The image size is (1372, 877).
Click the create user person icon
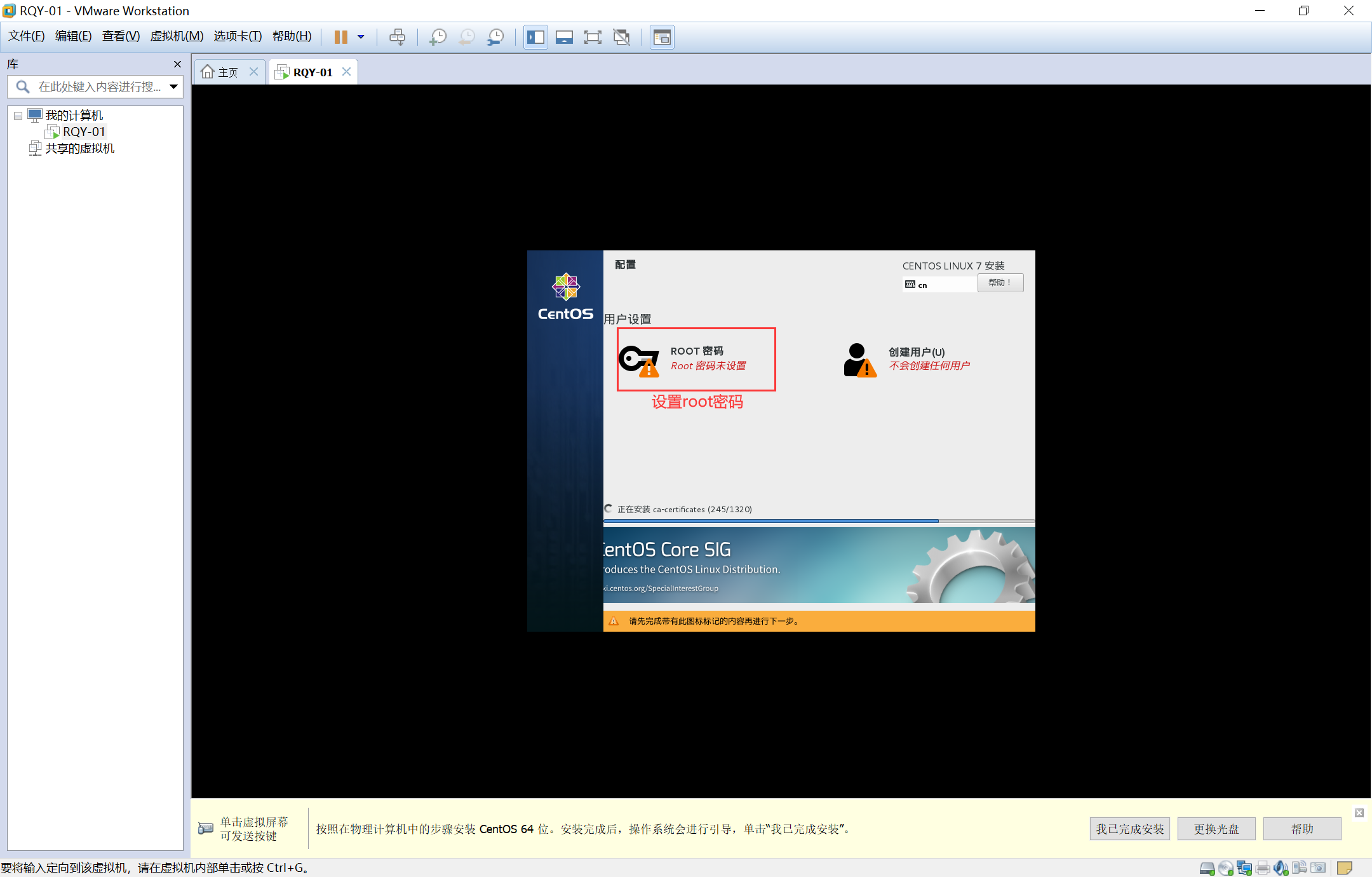[860, 360]
